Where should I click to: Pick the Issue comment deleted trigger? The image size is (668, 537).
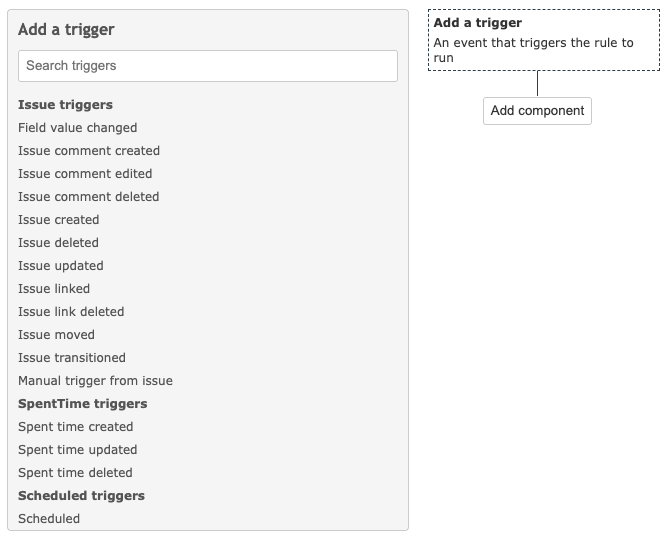click(88, 197)
